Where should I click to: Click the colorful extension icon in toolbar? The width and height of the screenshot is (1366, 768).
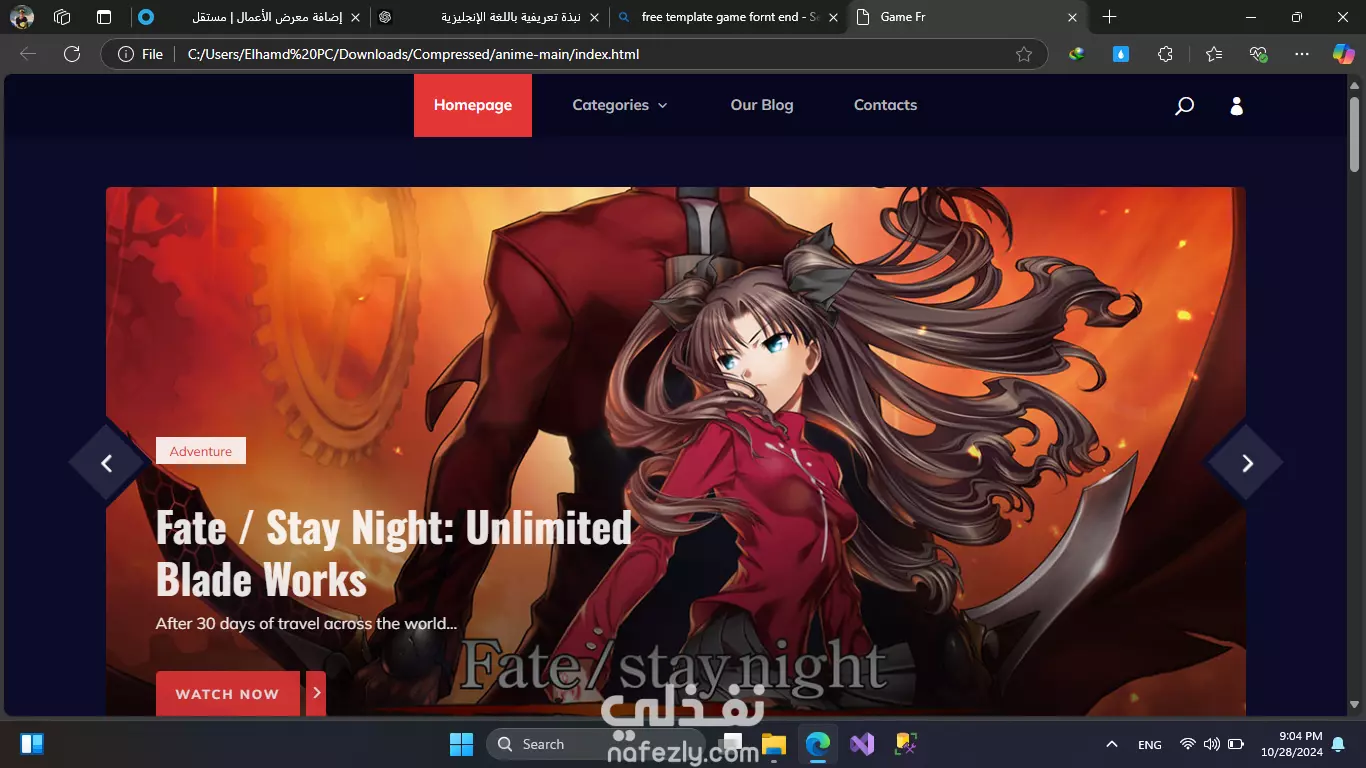click(1076, 54)
